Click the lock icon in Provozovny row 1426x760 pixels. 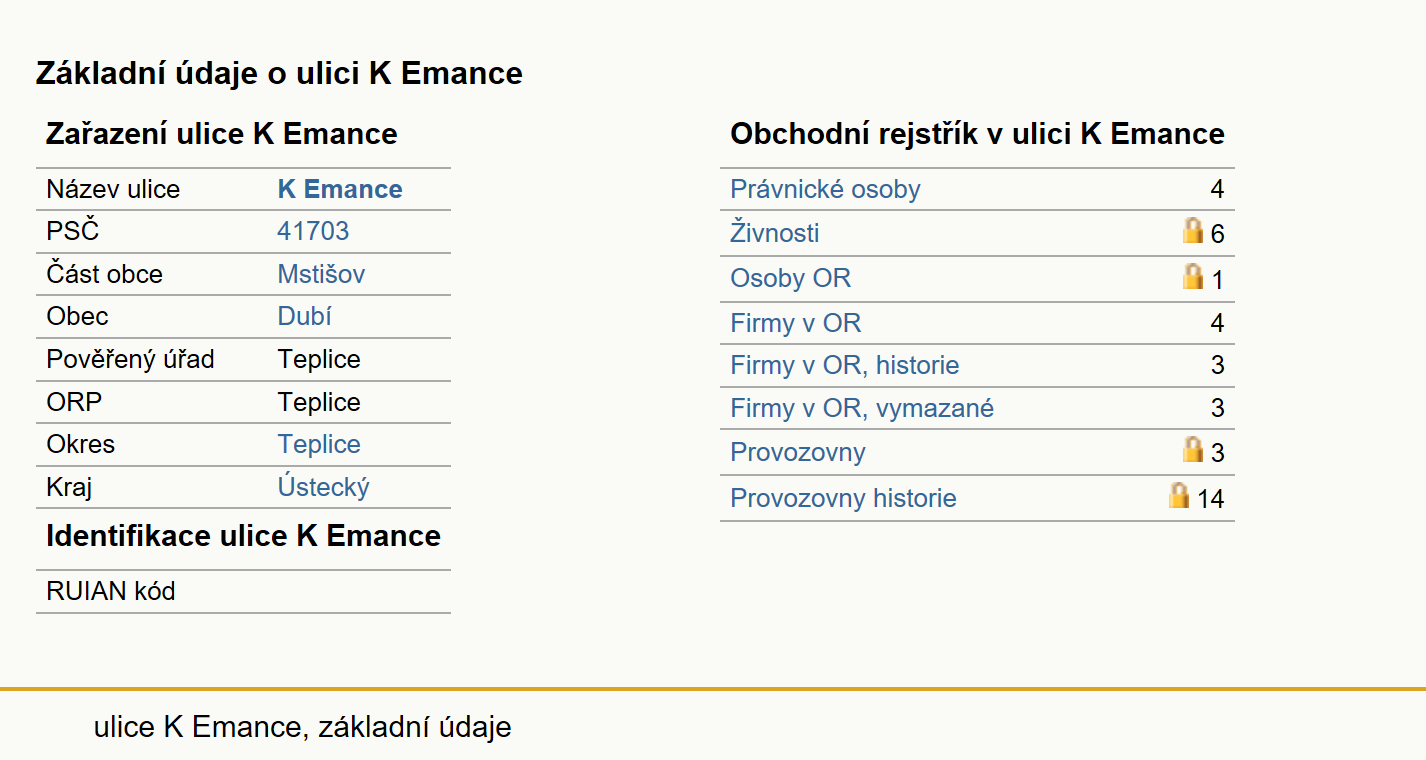tap(1192, 449)
